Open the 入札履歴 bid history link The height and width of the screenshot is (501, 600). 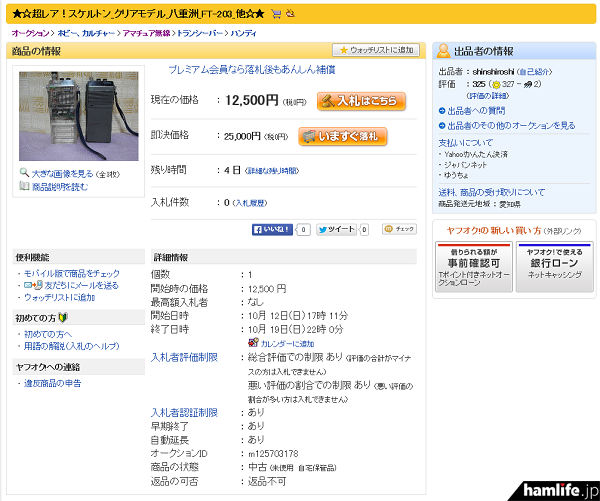pyautogui.click(x=250, y=203)
